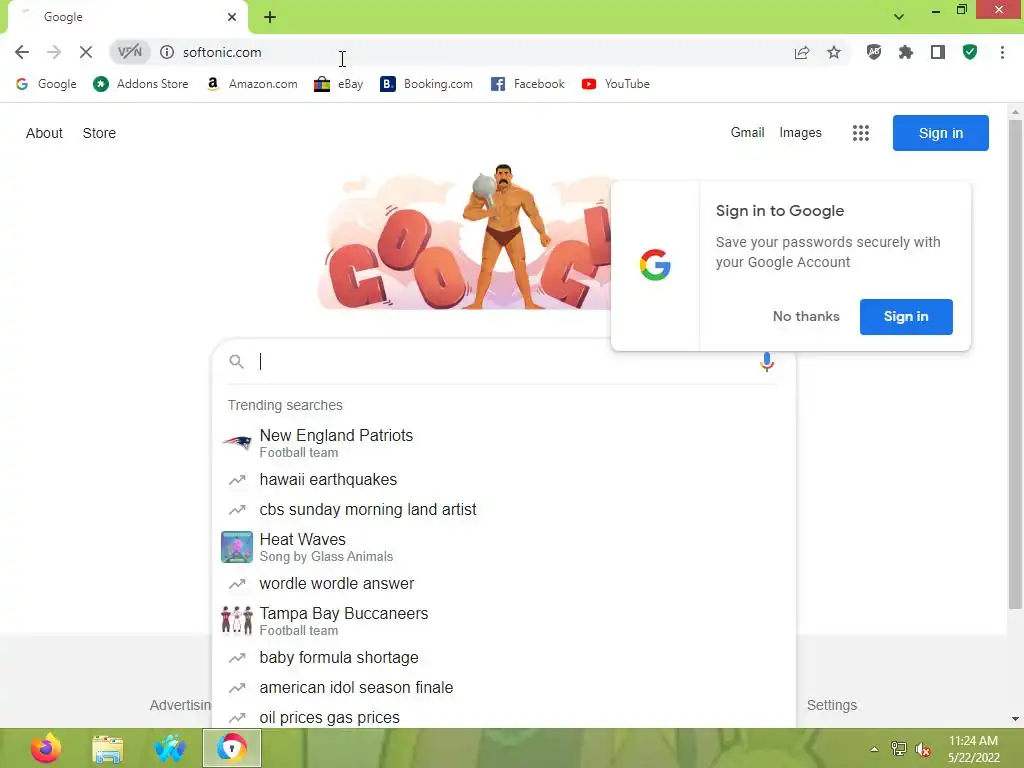The image size is (1024, 768).
Task: Open Gmail link
Action: click(747, 133)
